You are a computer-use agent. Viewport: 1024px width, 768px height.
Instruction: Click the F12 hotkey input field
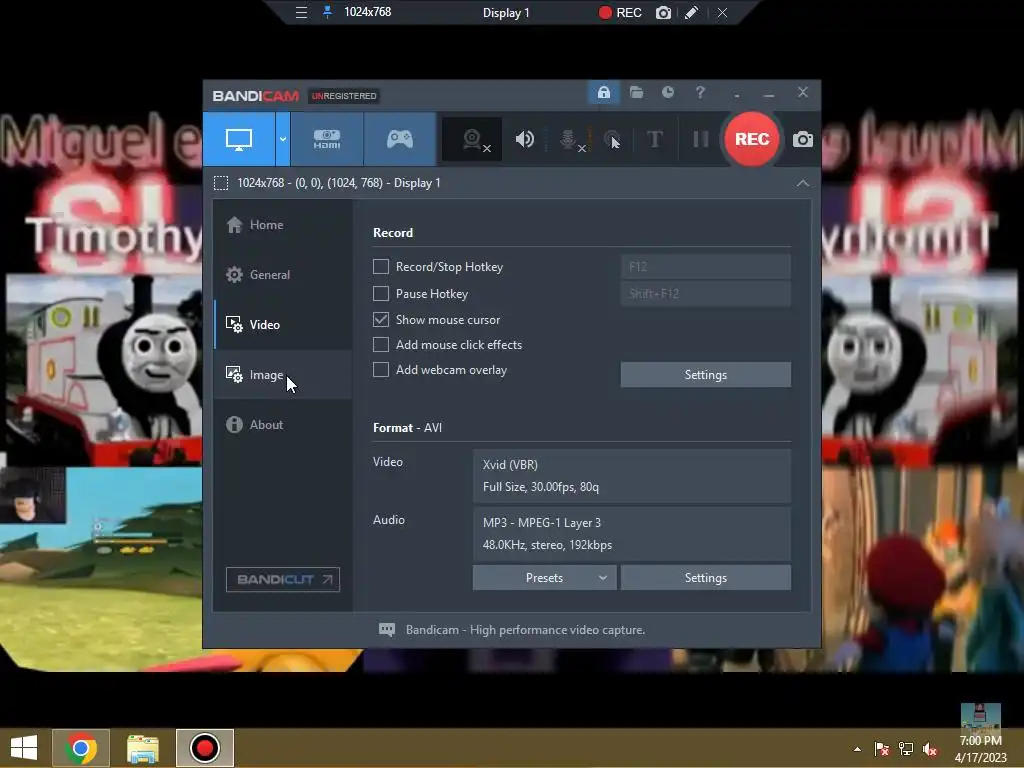coord(705,266)
